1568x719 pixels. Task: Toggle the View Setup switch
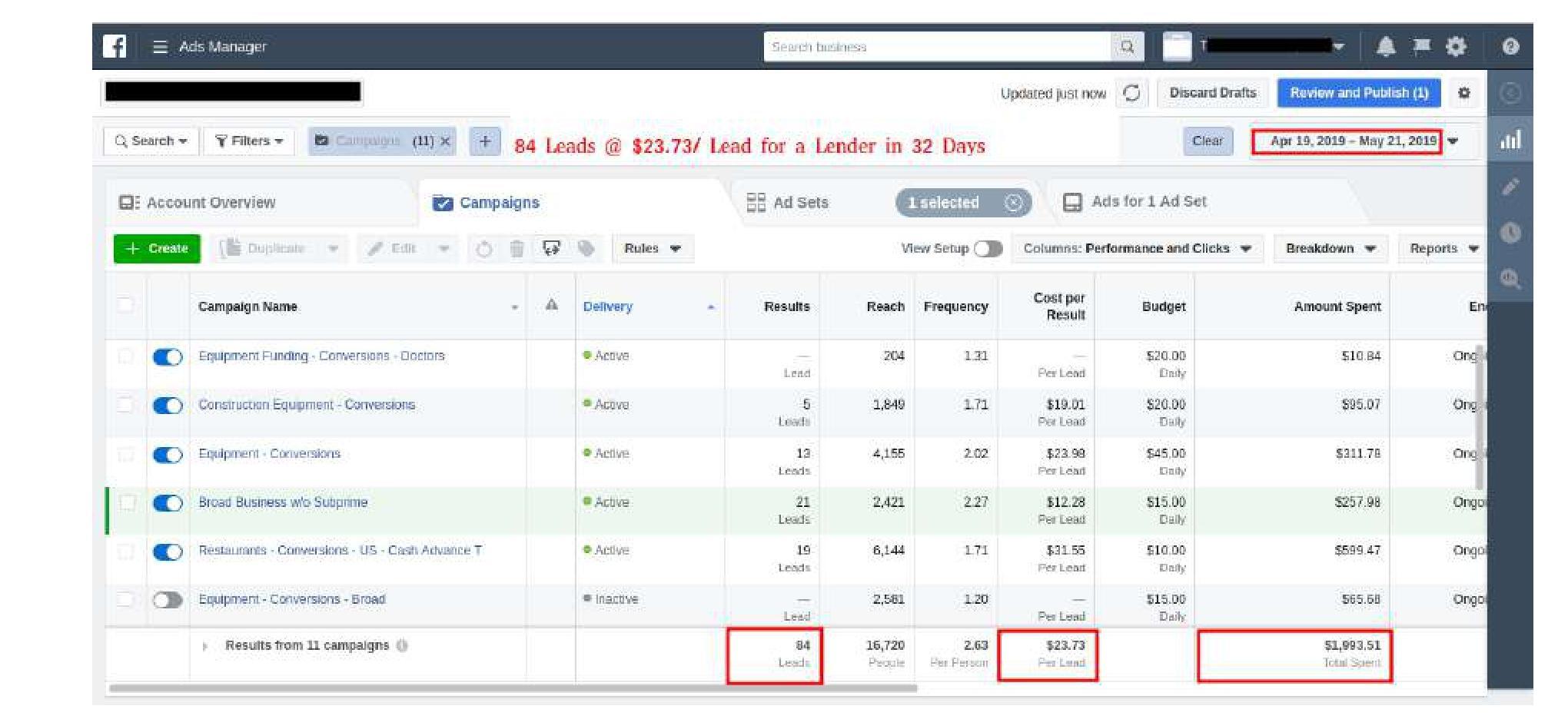click(x=988, y=249)
